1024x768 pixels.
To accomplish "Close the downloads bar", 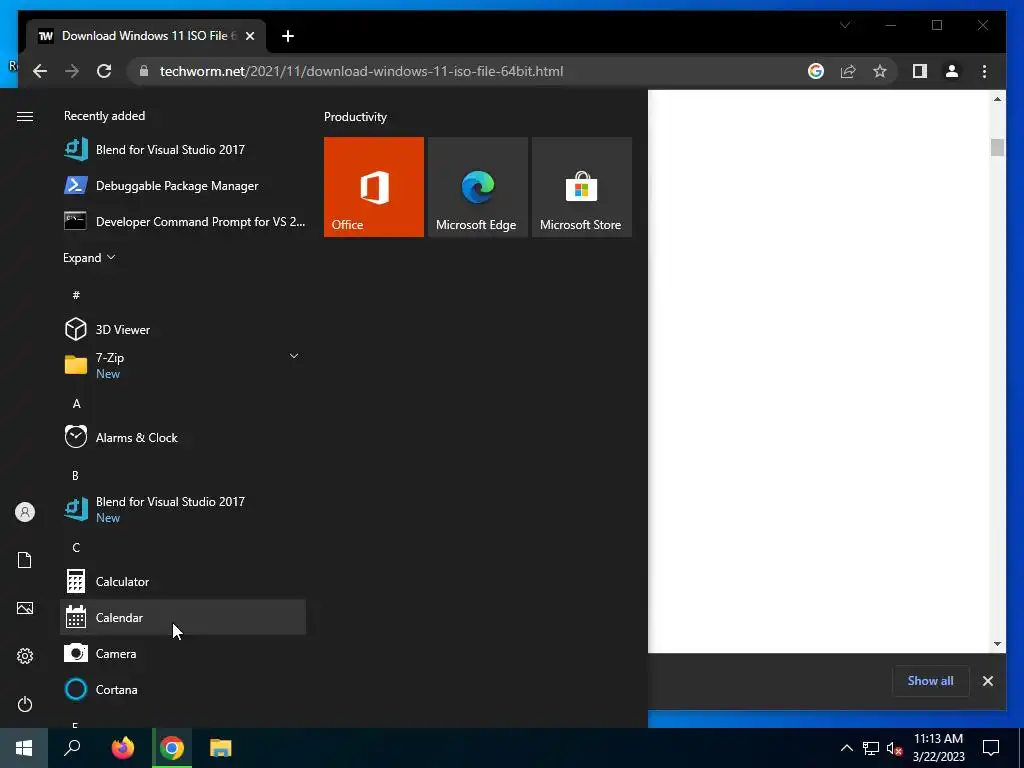I will tap(987, 681).
